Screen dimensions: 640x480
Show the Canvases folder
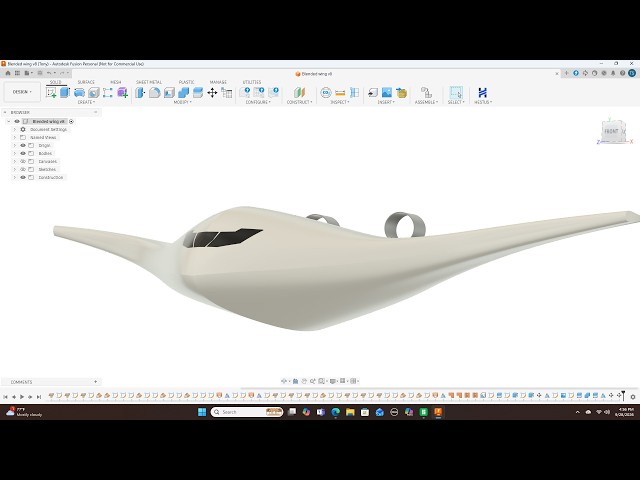[23, 161]
